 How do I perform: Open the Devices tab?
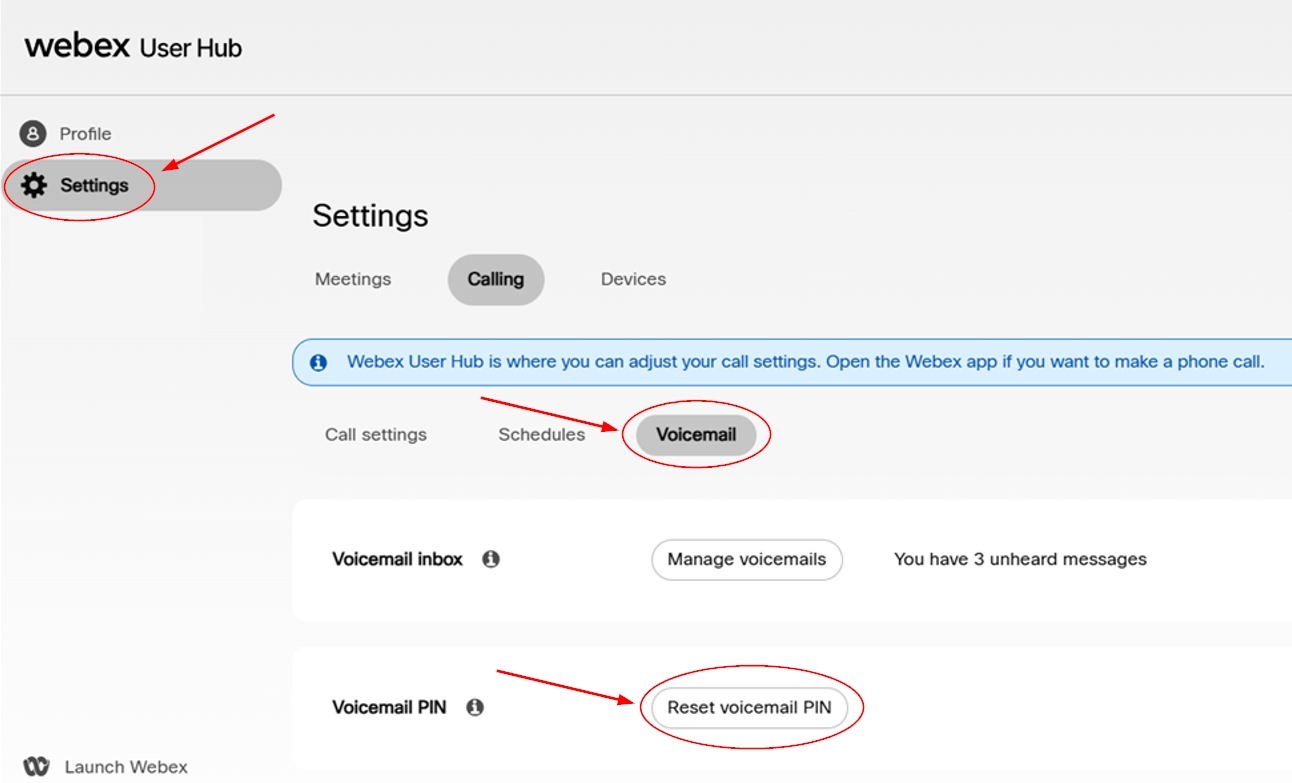pos(632,279)
